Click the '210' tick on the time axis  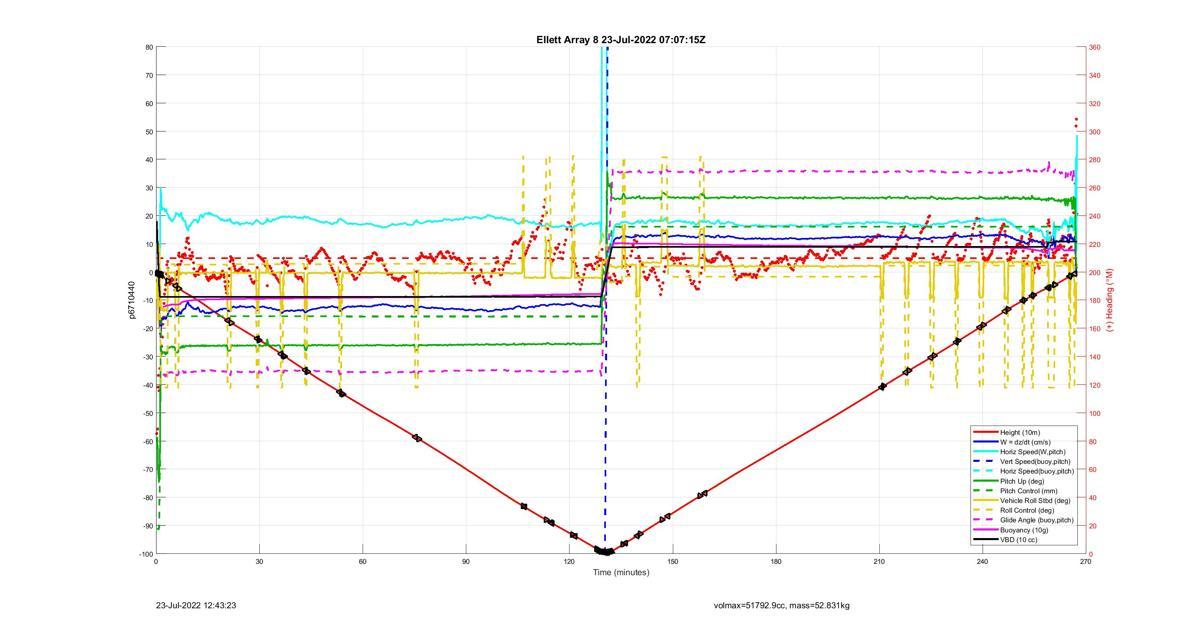(879, 562)
